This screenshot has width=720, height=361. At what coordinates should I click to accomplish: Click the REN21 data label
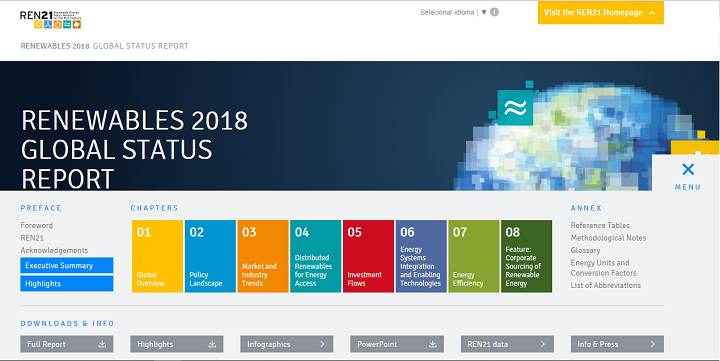(x=488, y=344)
